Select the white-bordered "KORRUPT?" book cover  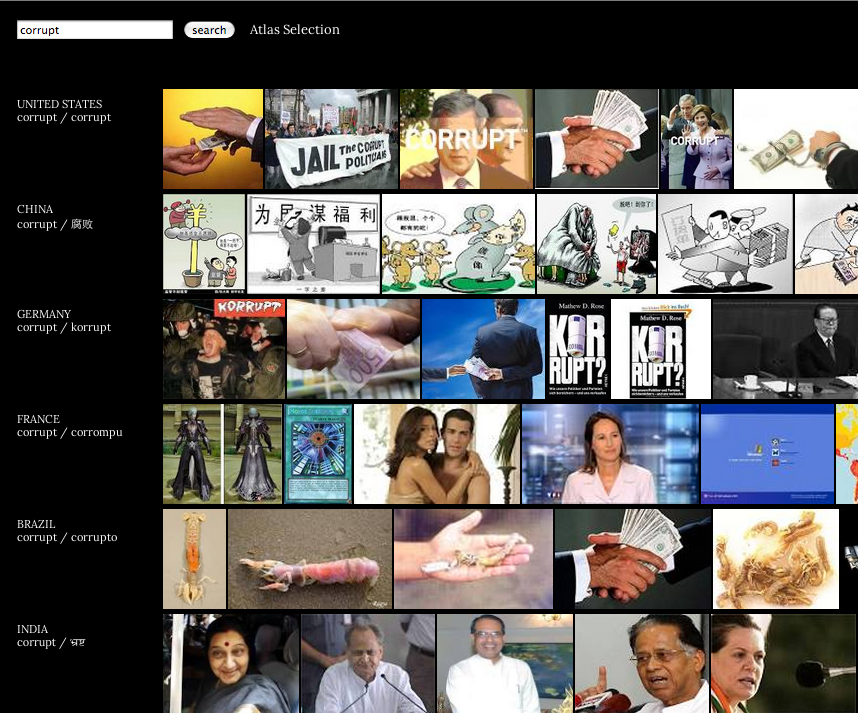tap(660, 349)
